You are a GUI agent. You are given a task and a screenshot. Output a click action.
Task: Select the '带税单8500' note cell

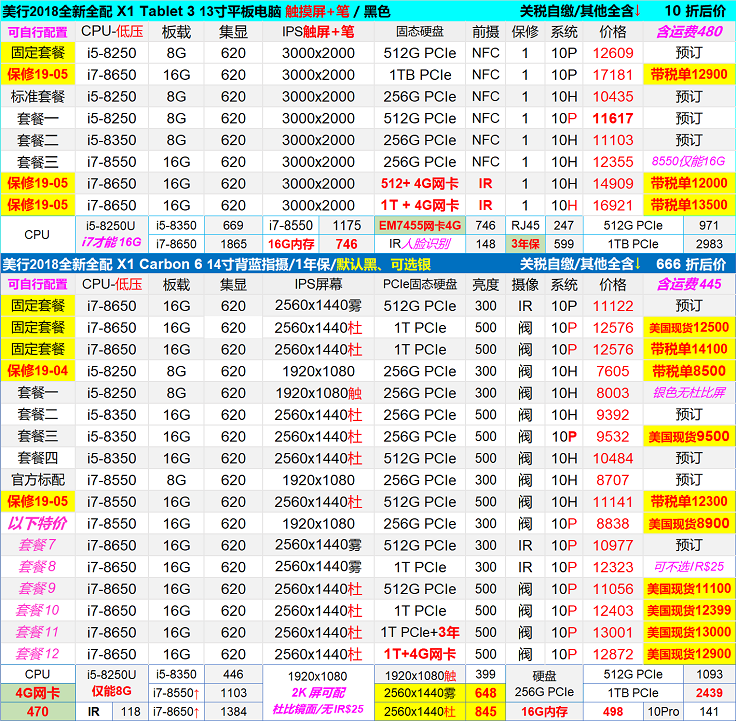tap(689, 371)
